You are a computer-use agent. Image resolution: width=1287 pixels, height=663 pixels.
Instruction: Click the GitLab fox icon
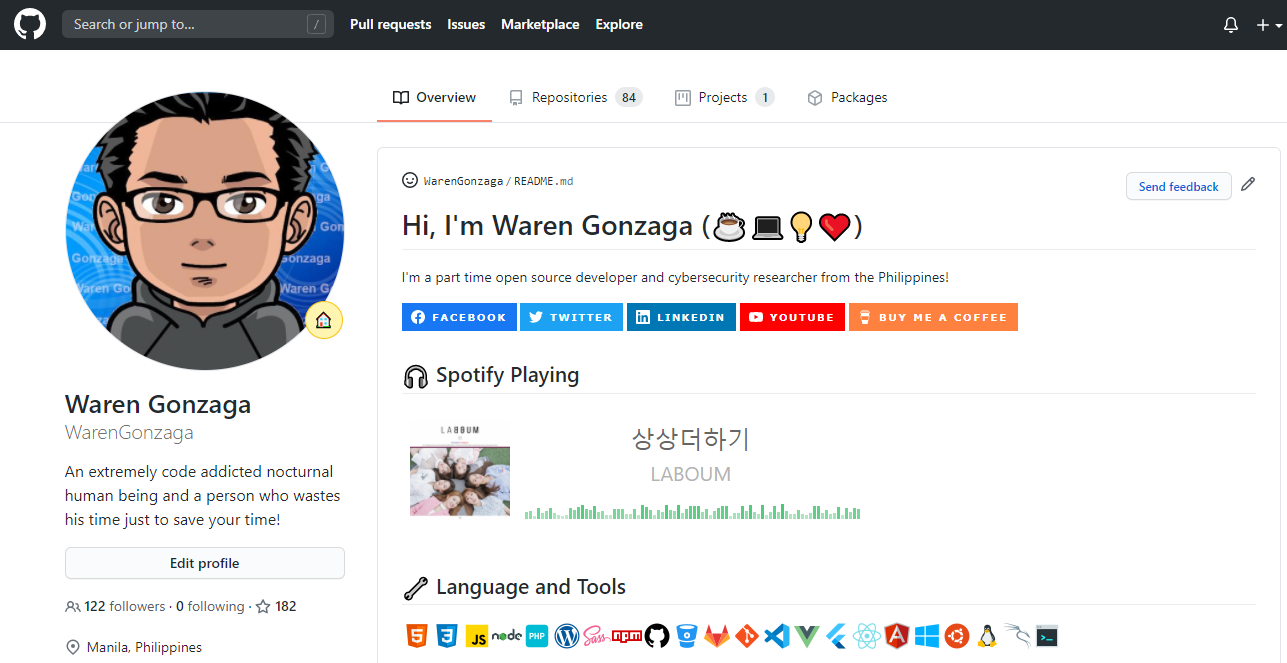tap(717, 635)
